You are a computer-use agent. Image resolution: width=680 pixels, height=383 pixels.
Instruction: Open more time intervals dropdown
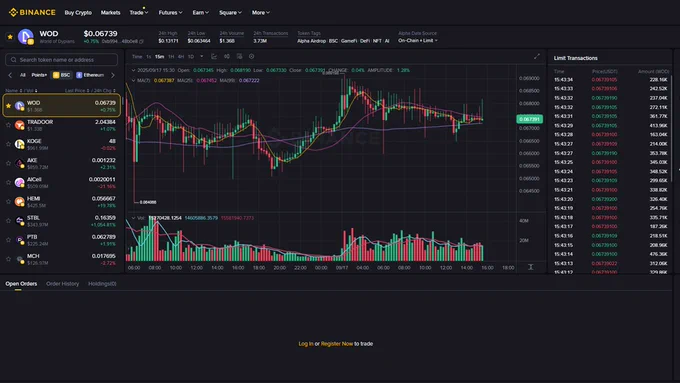click(x=202, y=56)
